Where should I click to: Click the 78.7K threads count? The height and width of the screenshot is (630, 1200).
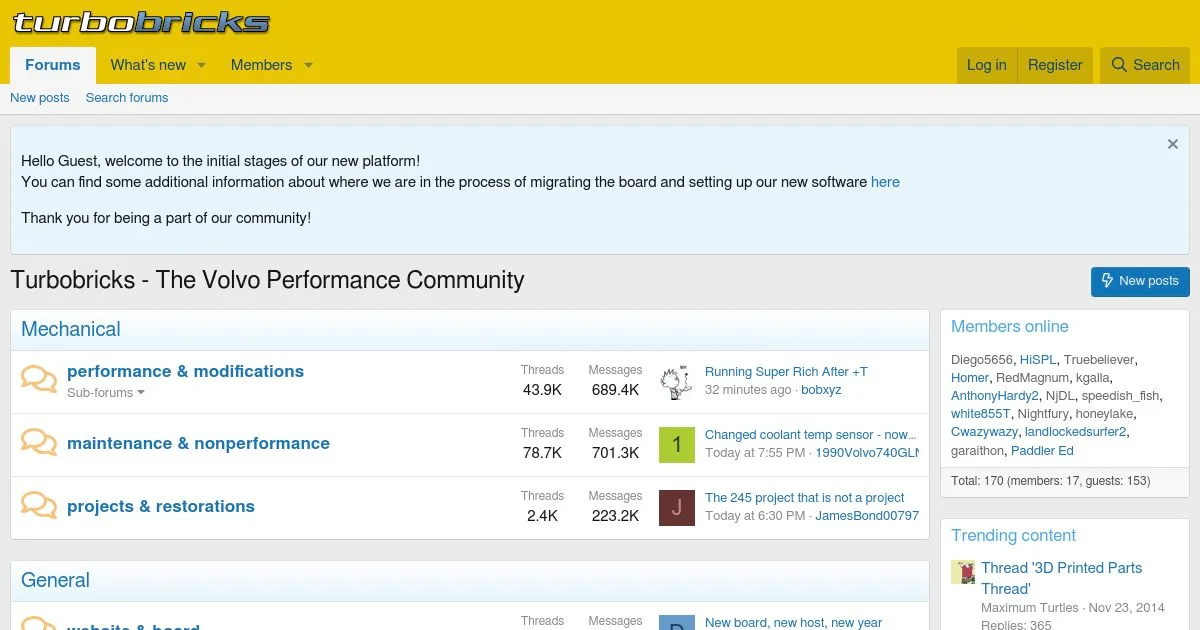pos(542,453)
